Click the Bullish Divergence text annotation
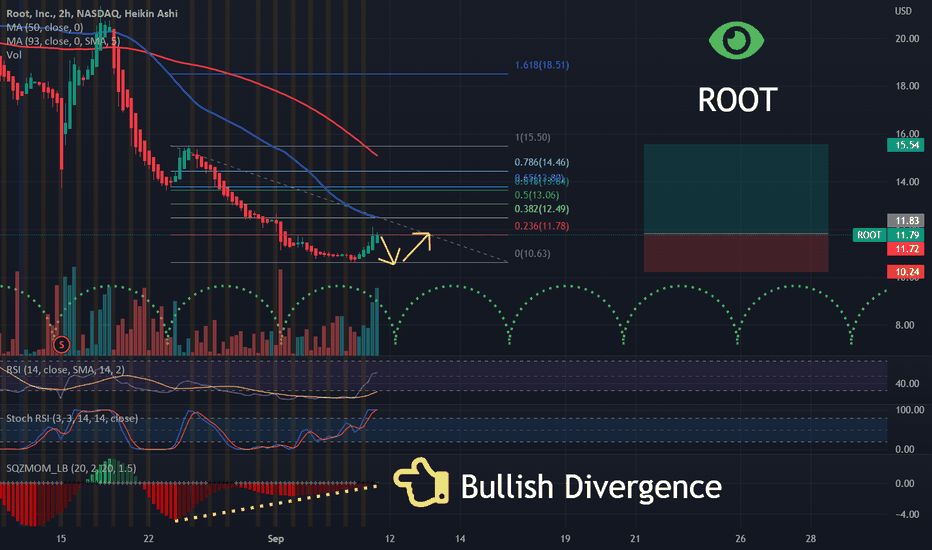 pos(591,487)
